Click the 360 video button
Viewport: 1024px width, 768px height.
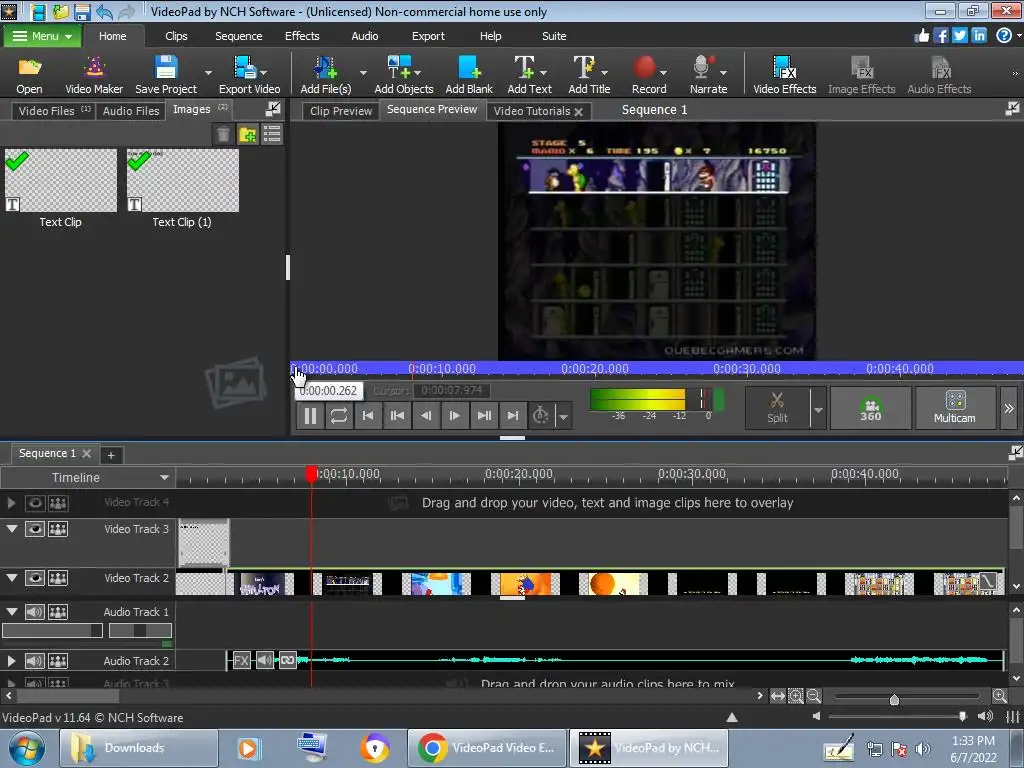[x=871, y=408]
